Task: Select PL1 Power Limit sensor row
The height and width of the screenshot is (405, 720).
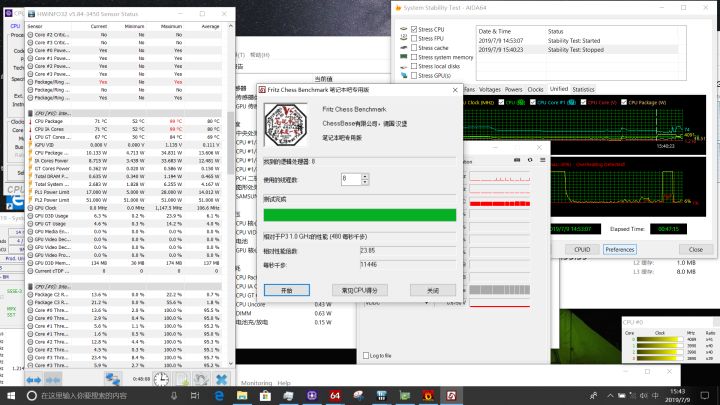Action: [124, 192]
